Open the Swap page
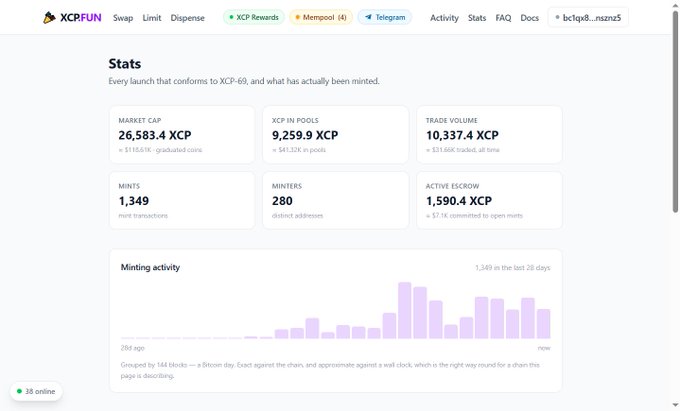This screenshot has width=680, height=411. 123,18
